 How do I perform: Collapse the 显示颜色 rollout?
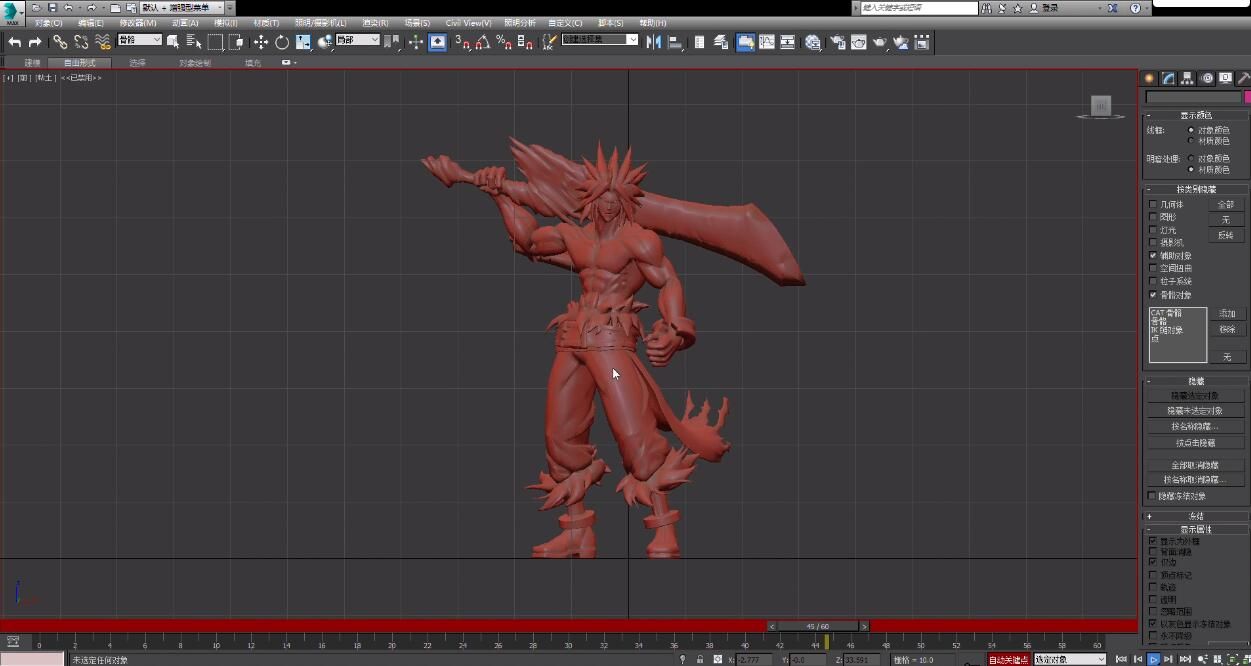coord(1195,116)
